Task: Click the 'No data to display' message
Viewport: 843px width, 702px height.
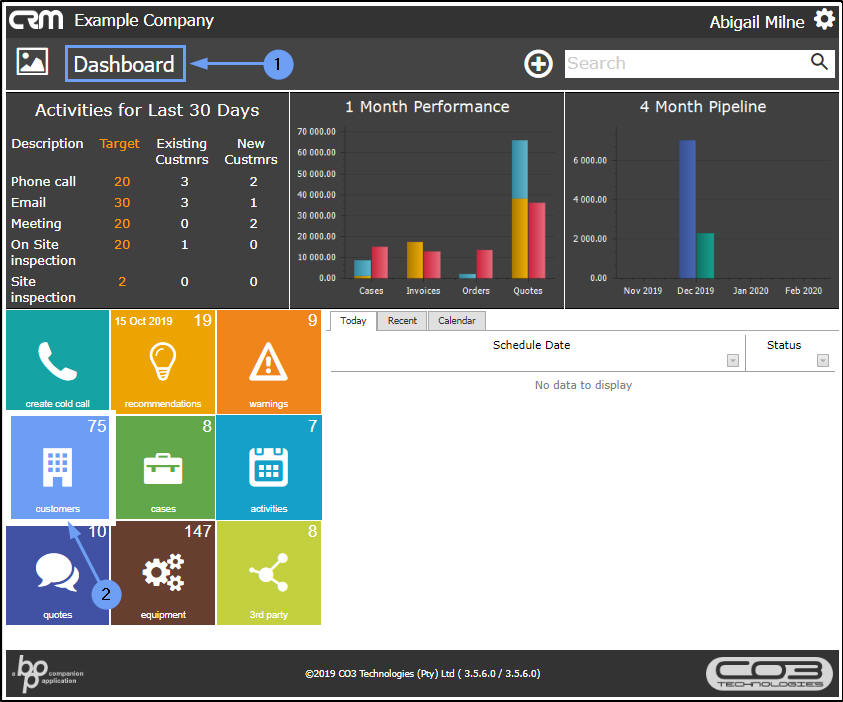Action: [x=583, y=385]
